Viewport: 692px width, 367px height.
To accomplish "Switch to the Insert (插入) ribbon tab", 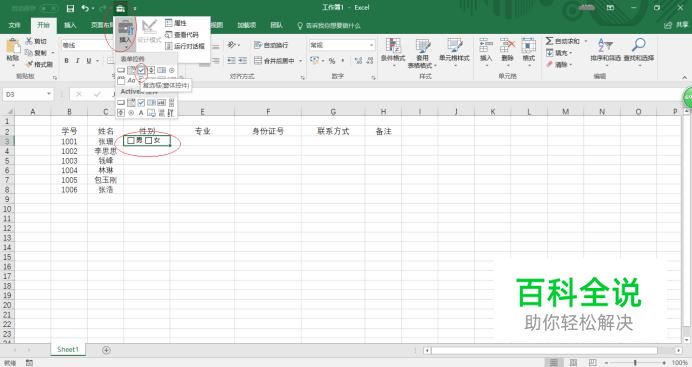I will (70, 25).
